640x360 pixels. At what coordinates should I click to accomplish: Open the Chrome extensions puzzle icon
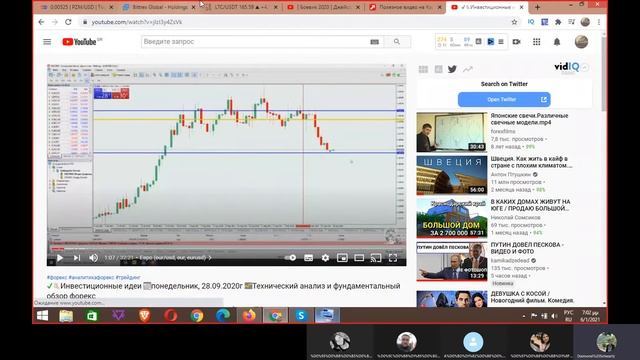coord(558,22)
